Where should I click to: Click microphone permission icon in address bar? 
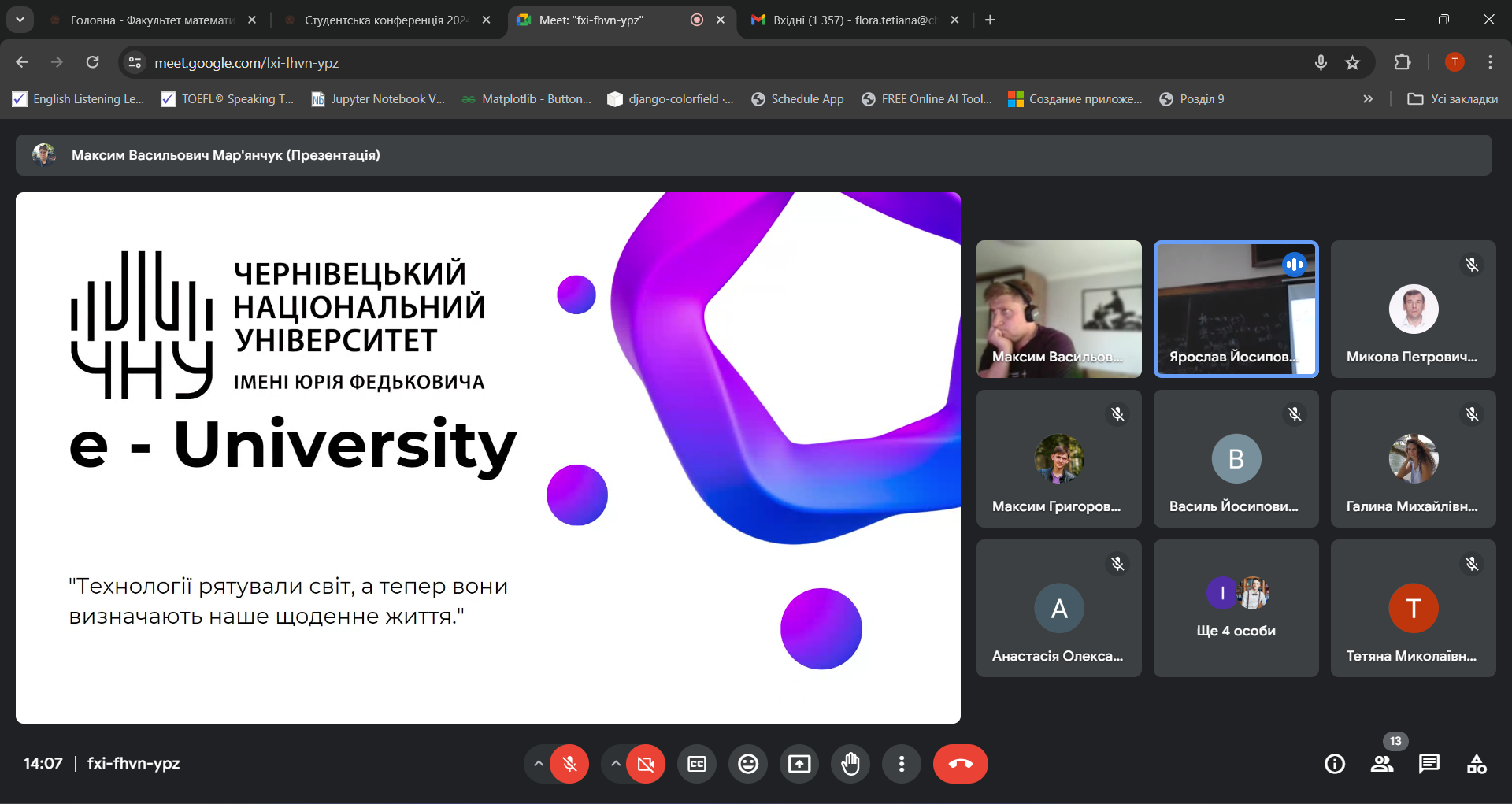pyautogui.click(x=1321, y=62)
